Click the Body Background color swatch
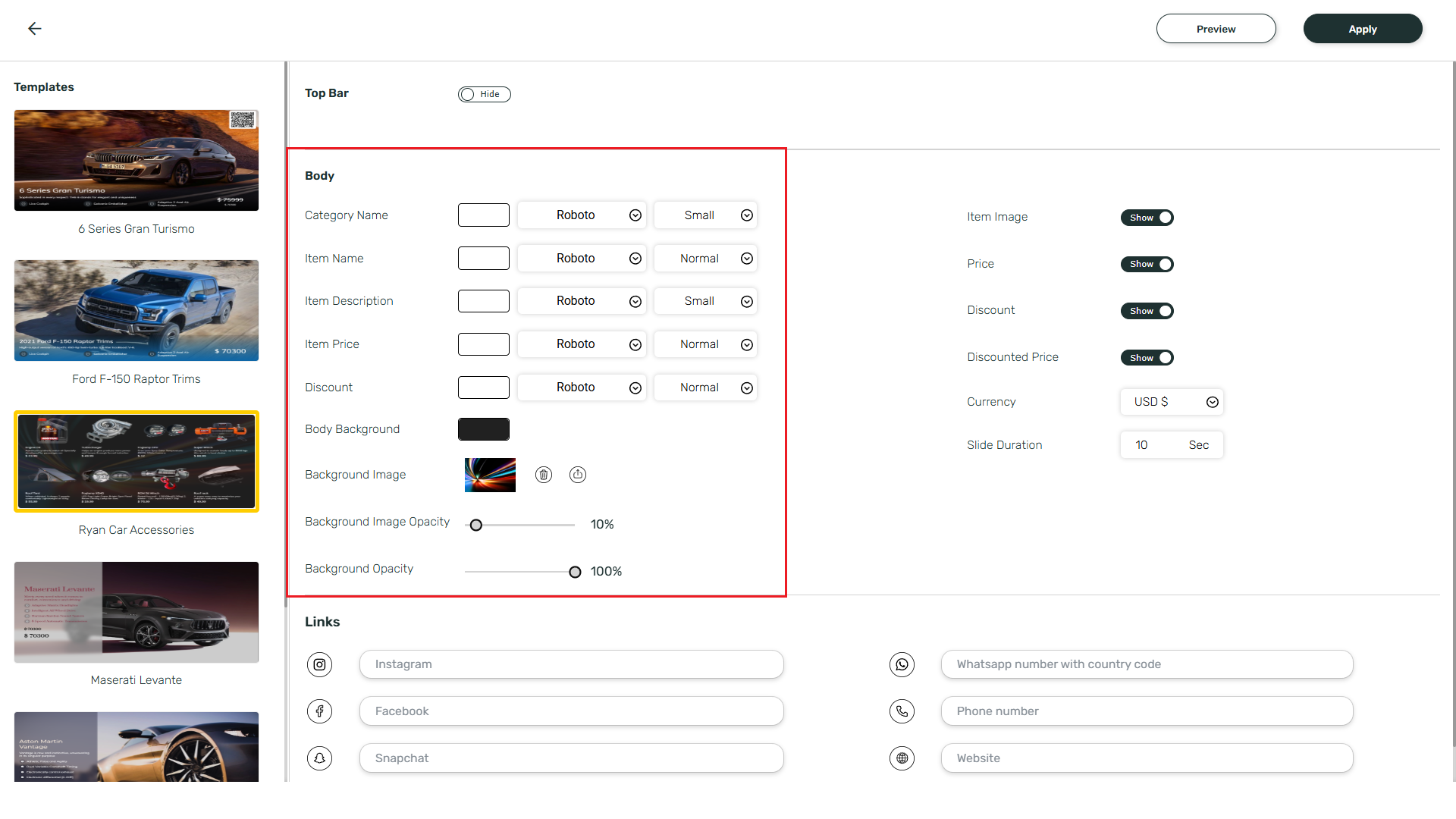 483,428
